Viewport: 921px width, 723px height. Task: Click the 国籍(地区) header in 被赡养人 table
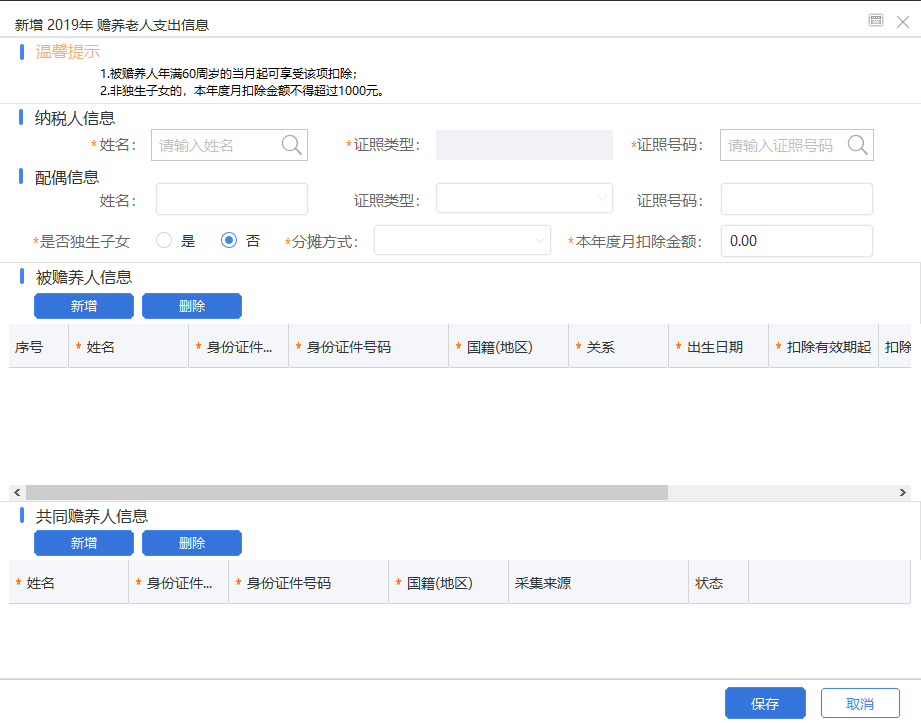tap(509, 347)
